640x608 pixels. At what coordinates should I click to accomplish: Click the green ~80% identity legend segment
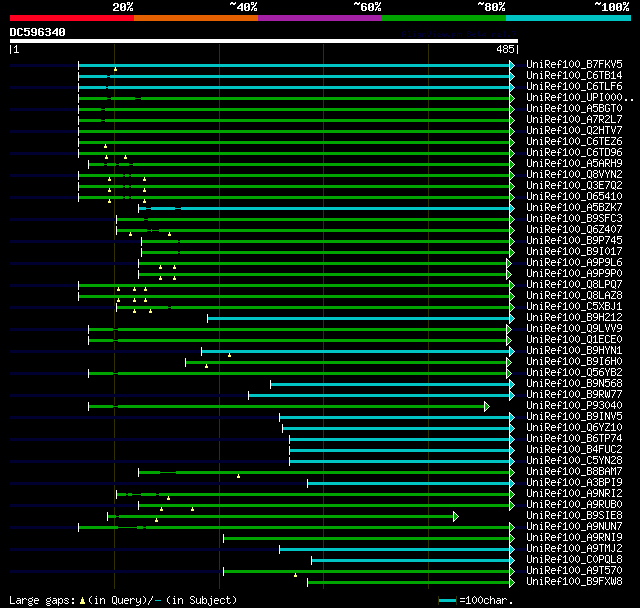pos(444,18)
